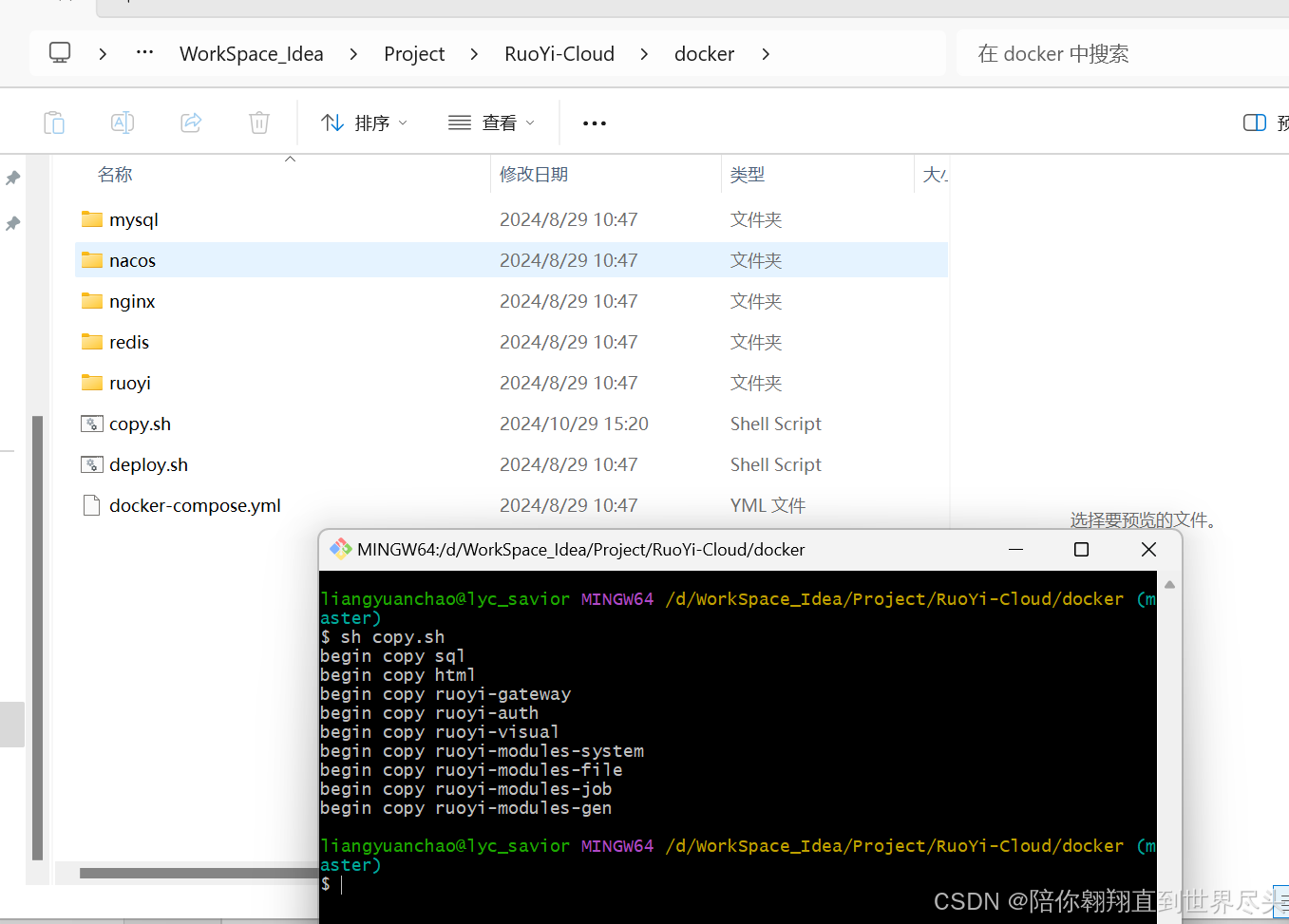Select the WorkSpace_Idea breadcrumb segment
Viewport: 1289px width, 924px height.
click(x=252, y=54)
